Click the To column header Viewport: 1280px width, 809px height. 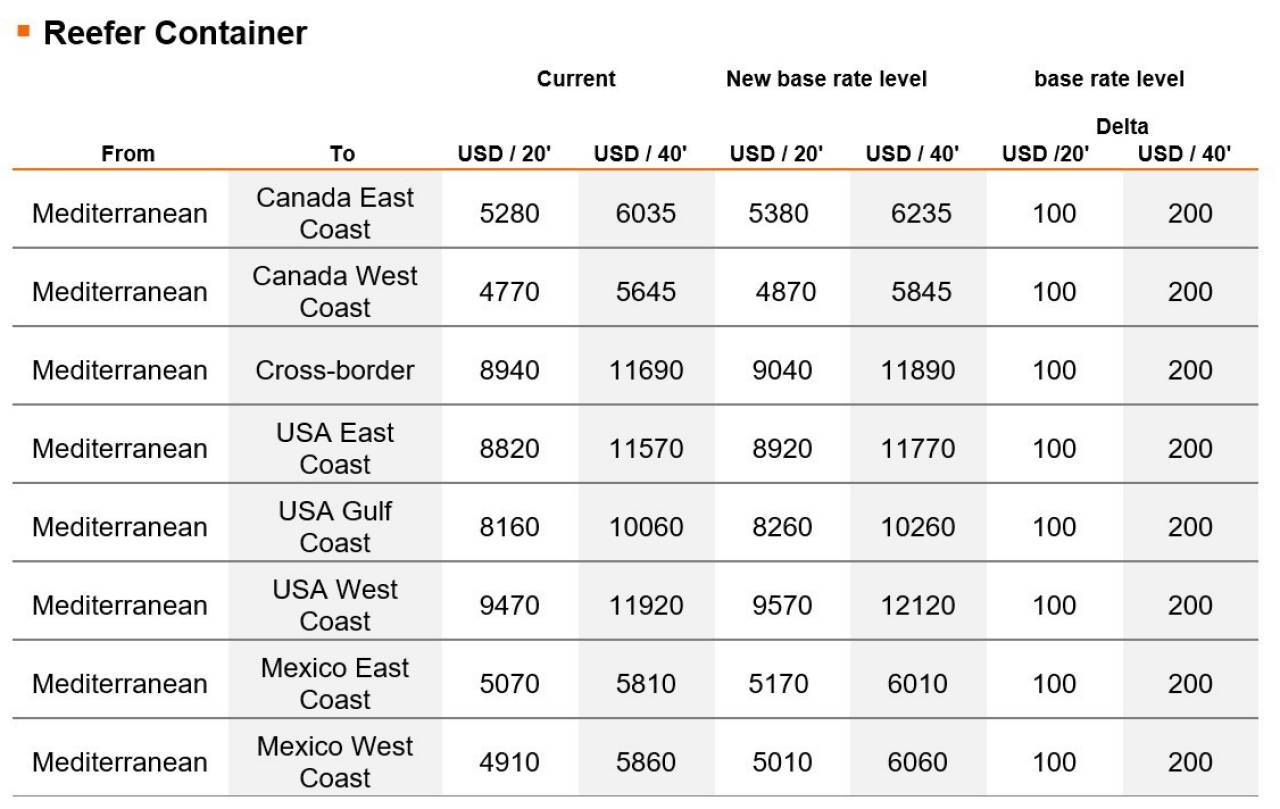click(x=342, y=154)
